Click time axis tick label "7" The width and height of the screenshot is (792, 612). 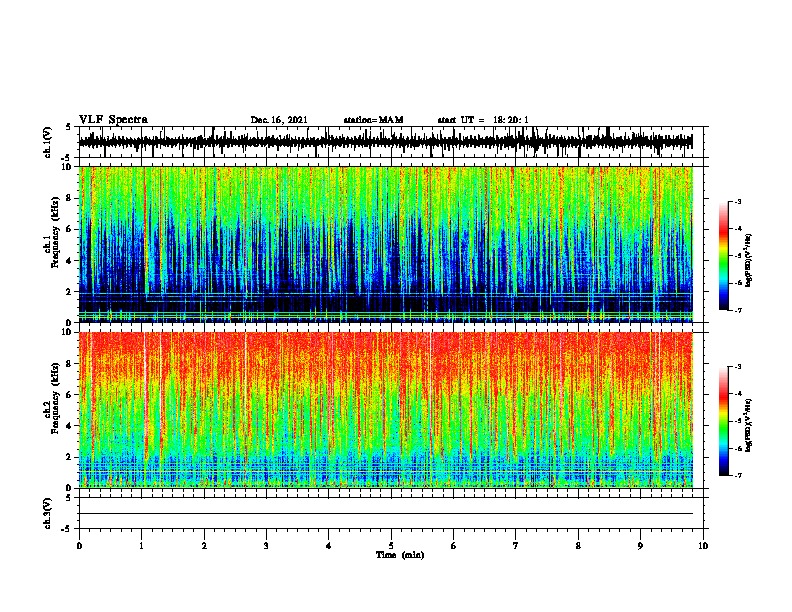click(516, 546)
